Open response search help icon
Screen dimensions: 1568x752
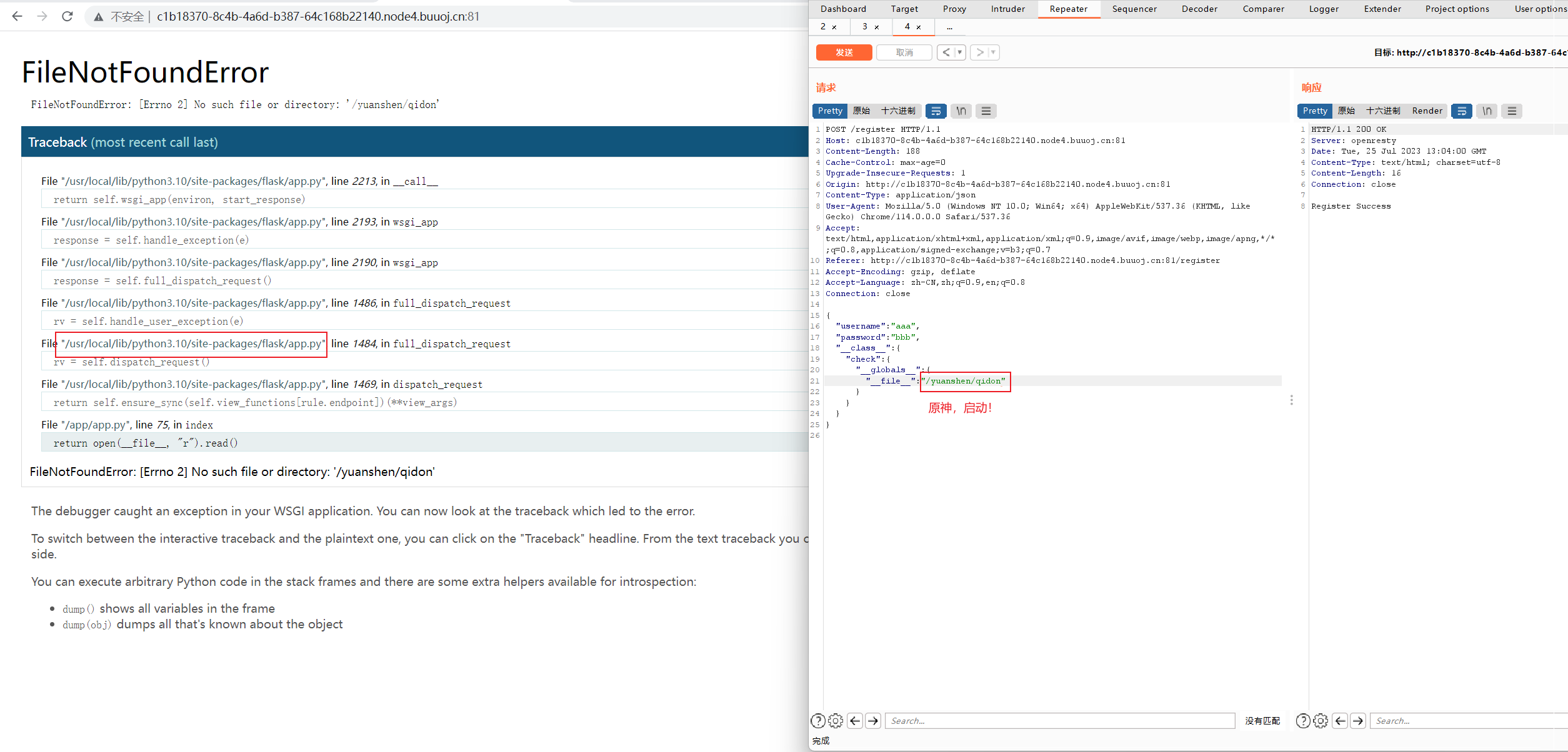click(x=1303, y=721)
